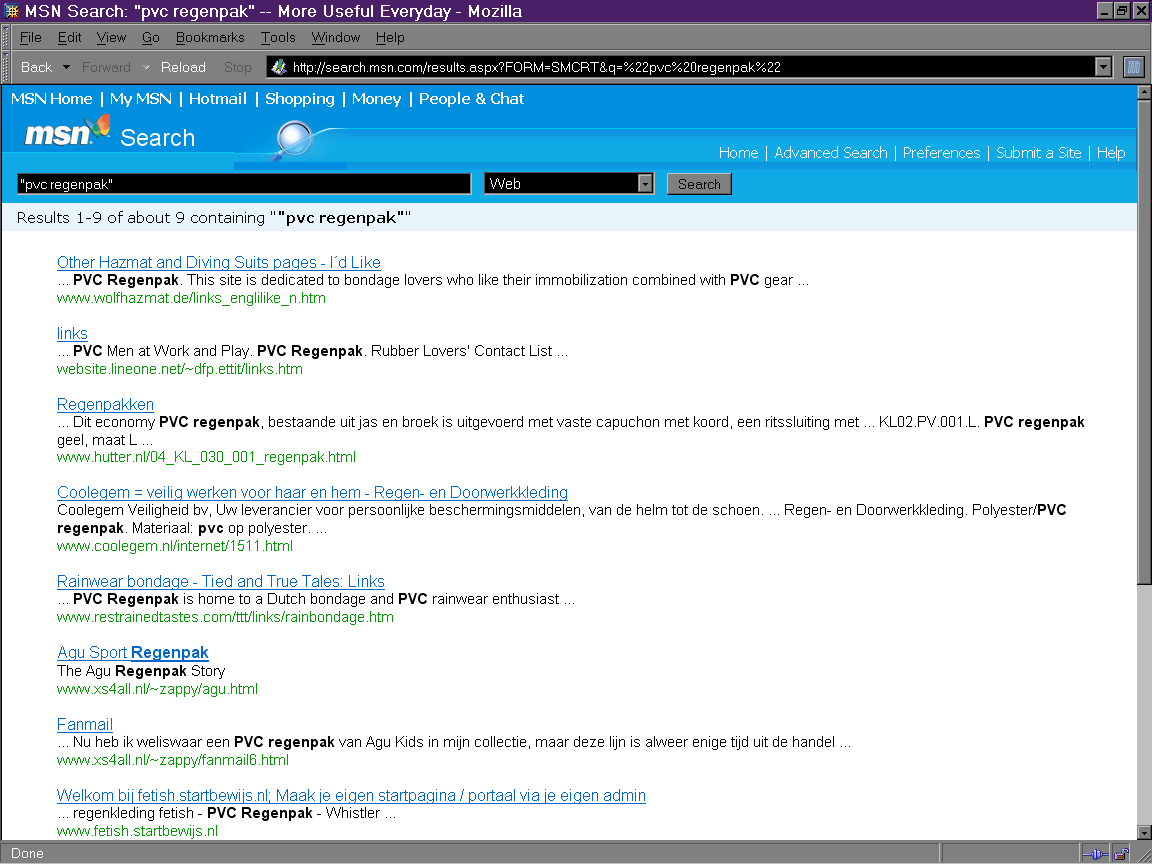Open the Go menu

pyautogui.click(x=151, y=37)
